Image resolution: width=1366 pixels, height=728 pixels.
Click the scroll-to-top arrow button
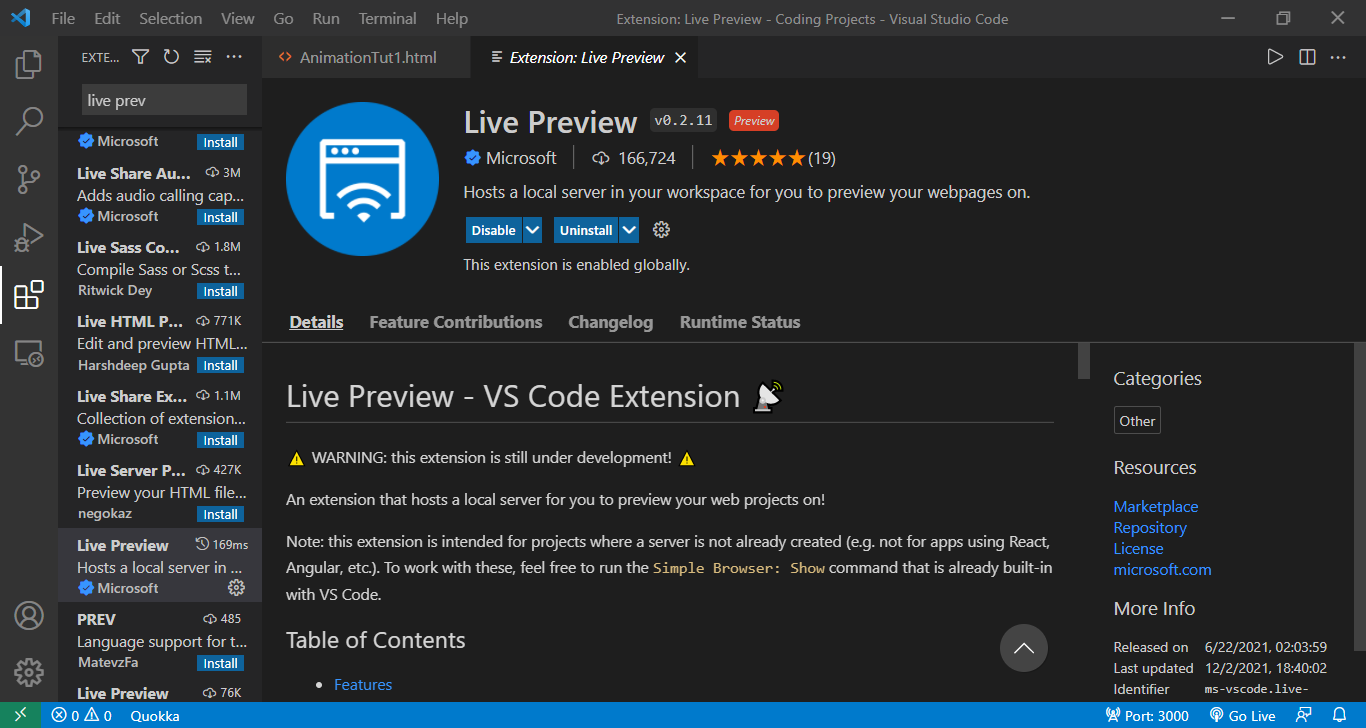click(1024, 648)
